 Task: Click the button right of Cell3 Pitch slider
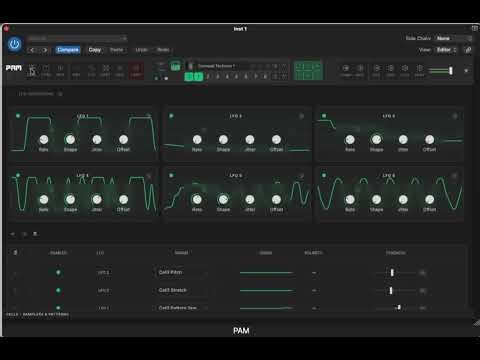pos(423,273)
